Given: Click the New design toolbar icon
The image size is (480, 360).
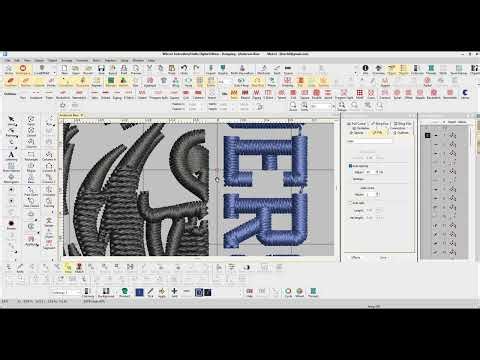Looking at the screenshot, I should [x=65, y=70].
